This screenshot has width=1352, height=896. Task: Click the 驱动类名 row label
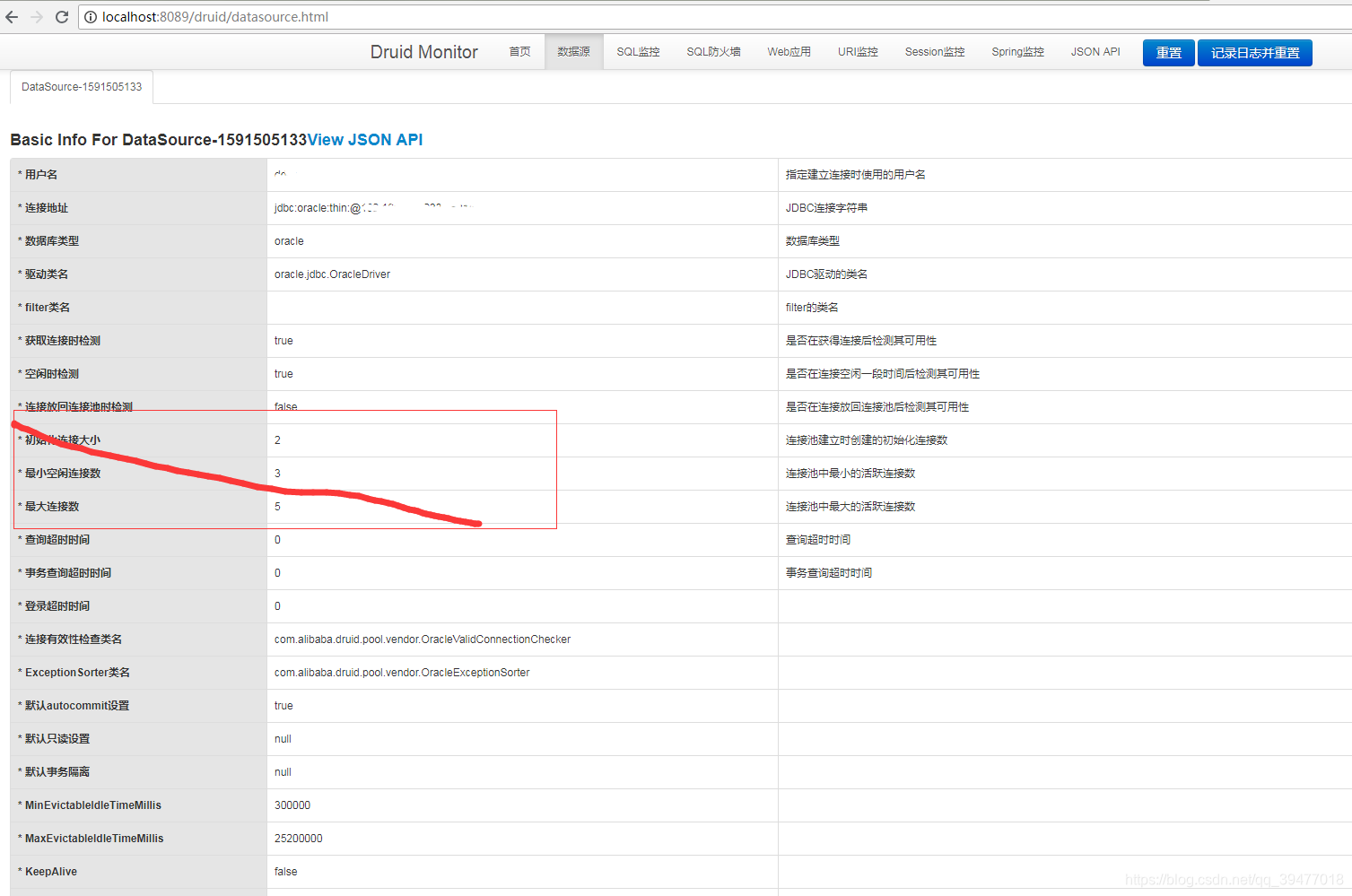coord(47,274)
